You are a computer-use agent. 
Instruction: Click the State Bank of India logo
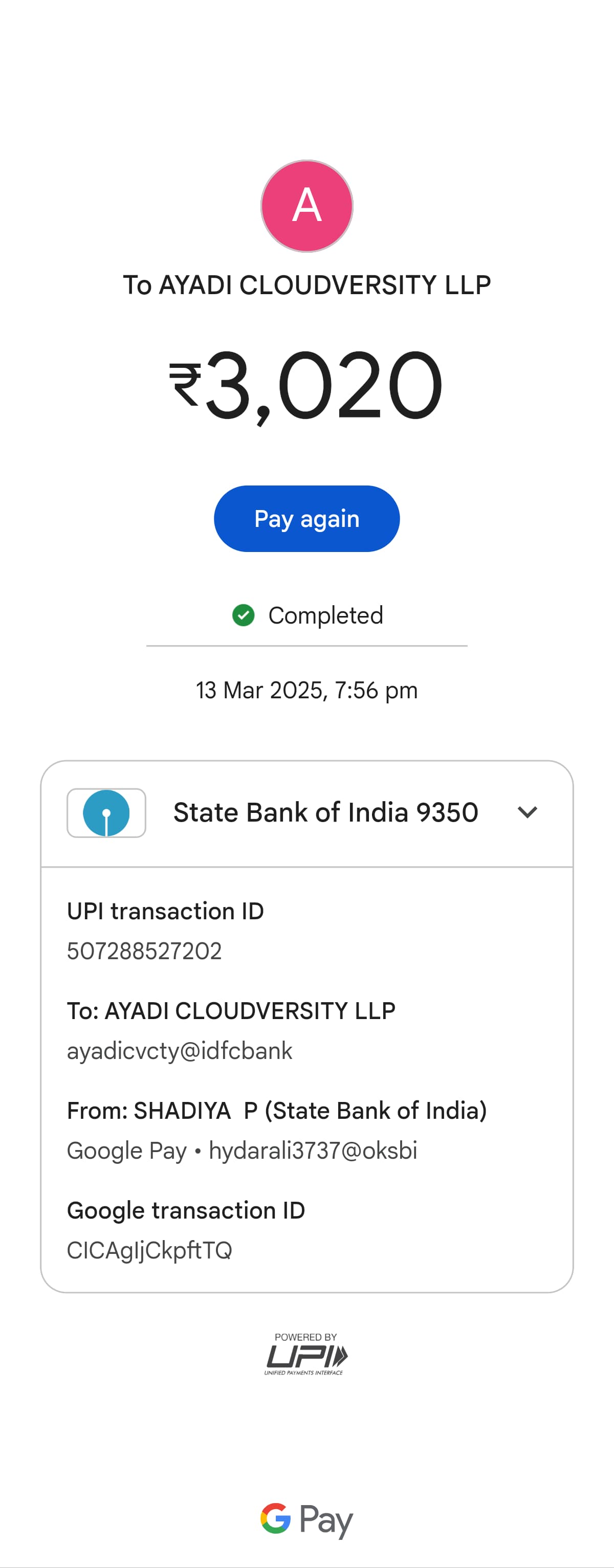coord(106,812)
